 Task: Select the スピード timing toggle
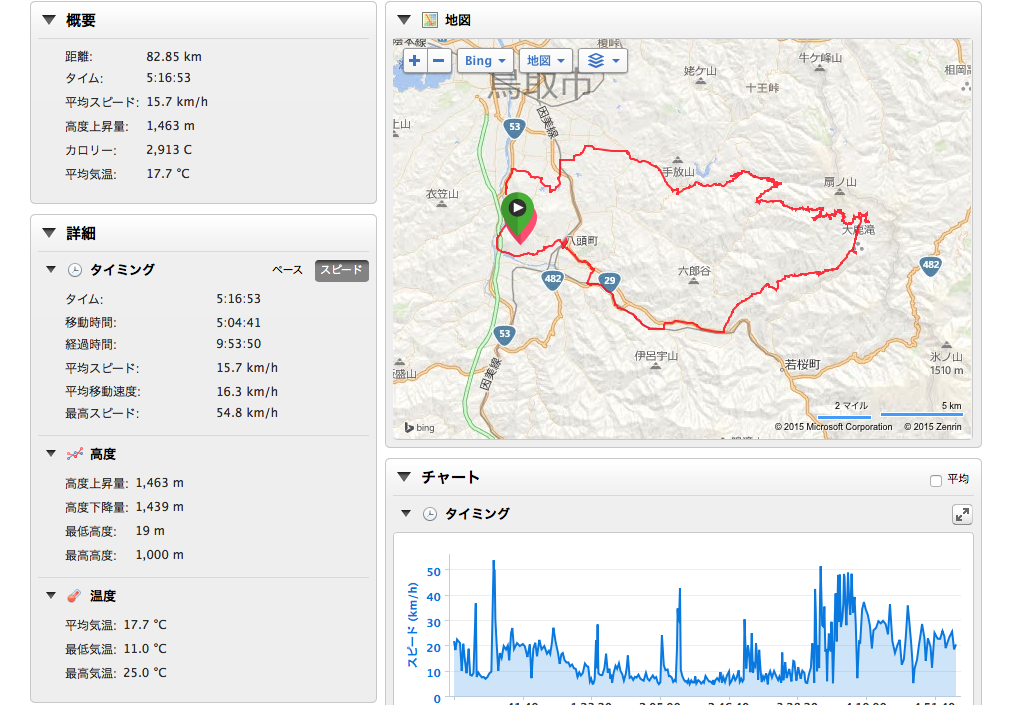click(342, 270)
